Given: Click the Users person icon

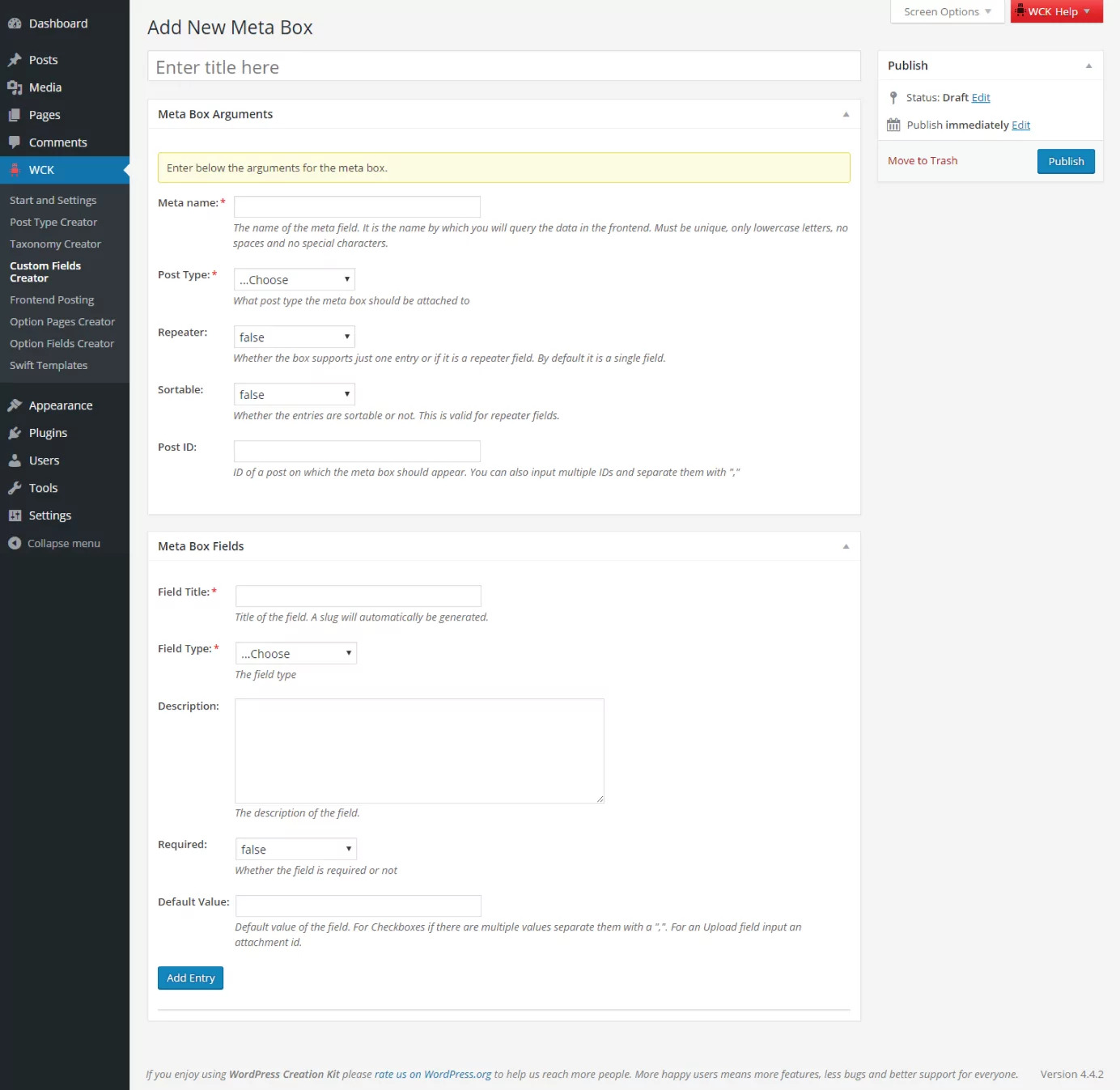Looking at the screenshot, I should [15, 460].
